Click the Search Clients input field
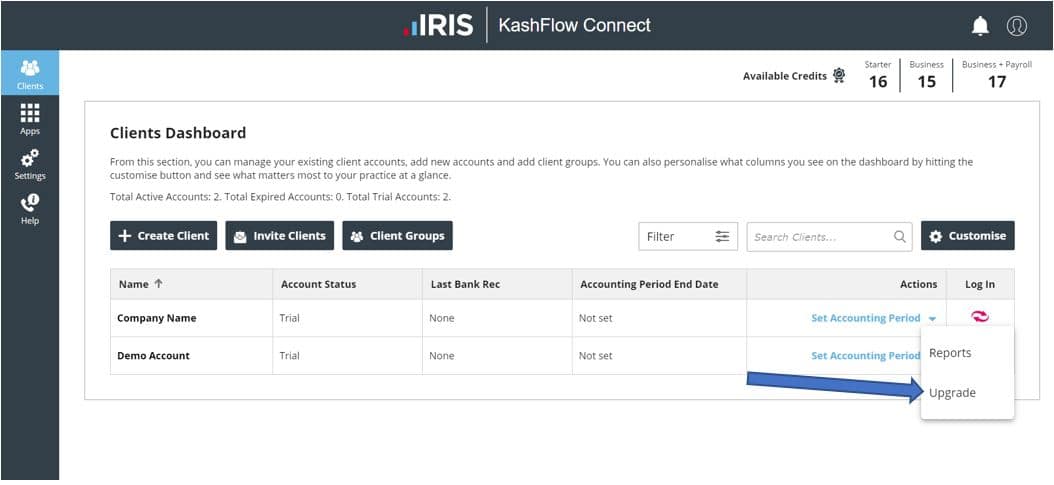Screen dimensions: 1054x485 pyautogui.click(x=818, y=236)
